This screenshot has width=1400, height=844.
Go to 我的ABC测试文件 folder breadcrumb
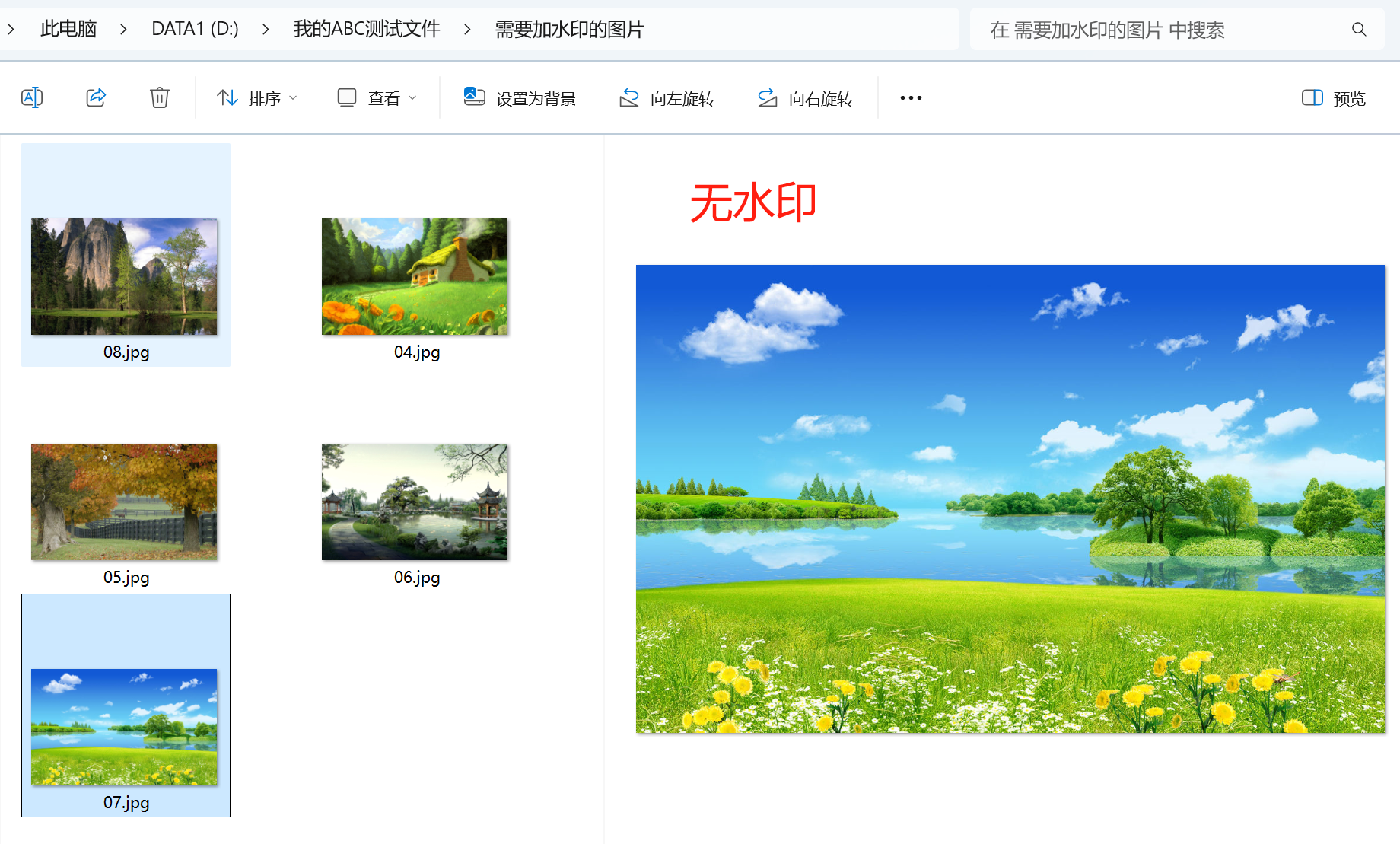click(x=367, y=29)
